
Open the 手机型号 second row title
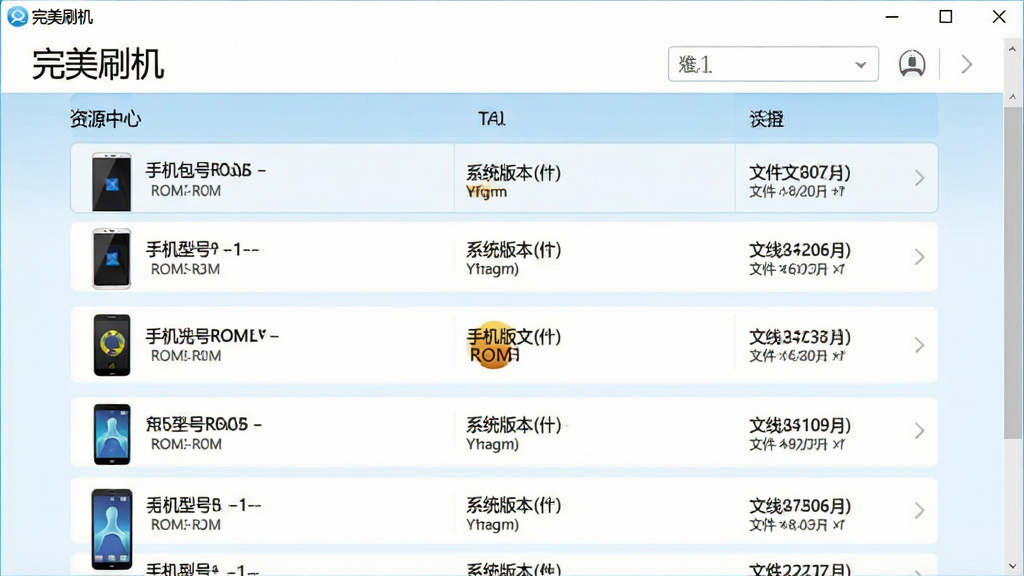point(202,249)
